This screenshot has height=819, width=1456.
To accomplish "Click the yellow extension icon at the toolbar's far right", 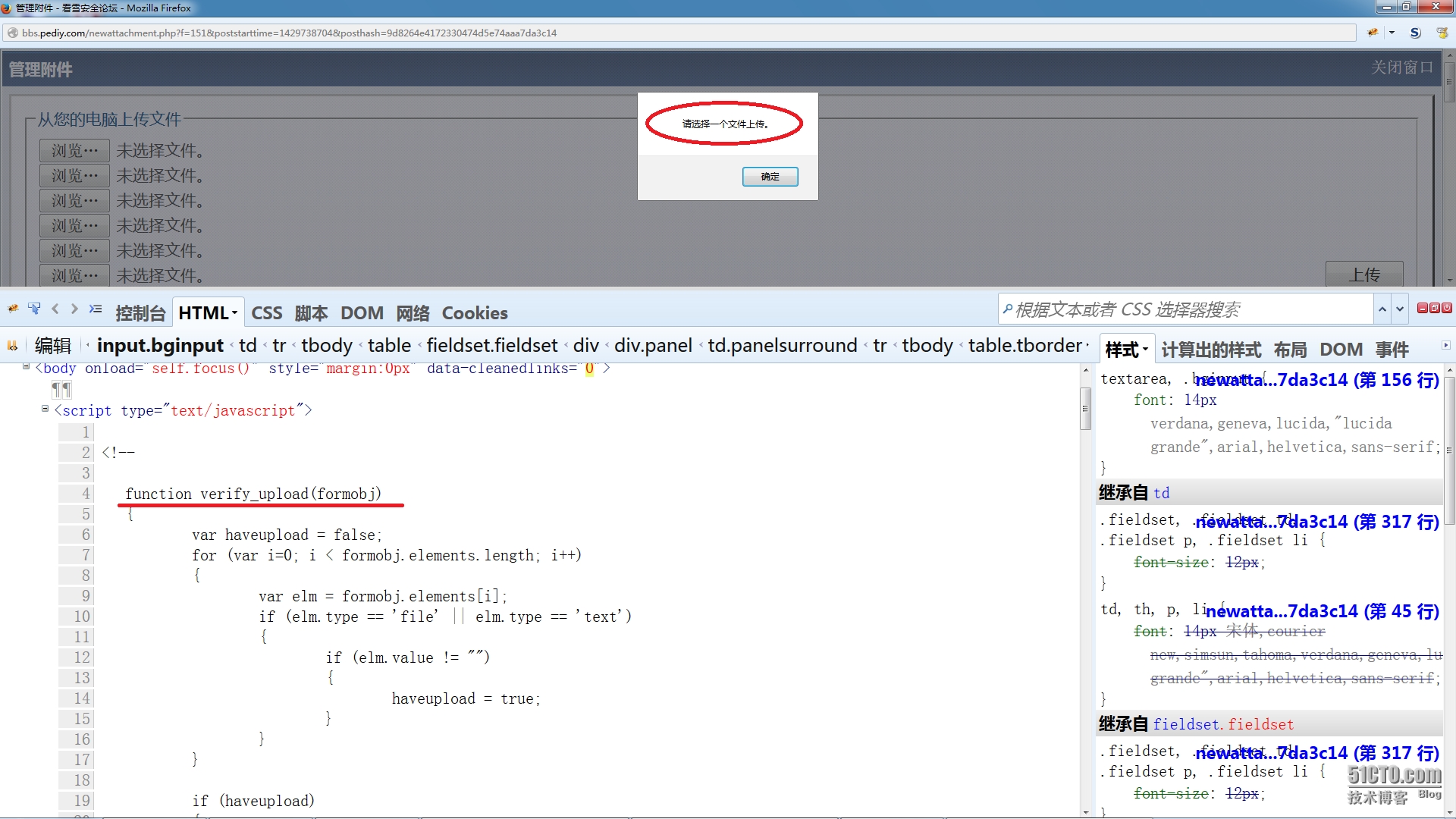I will click(1442, 33).
